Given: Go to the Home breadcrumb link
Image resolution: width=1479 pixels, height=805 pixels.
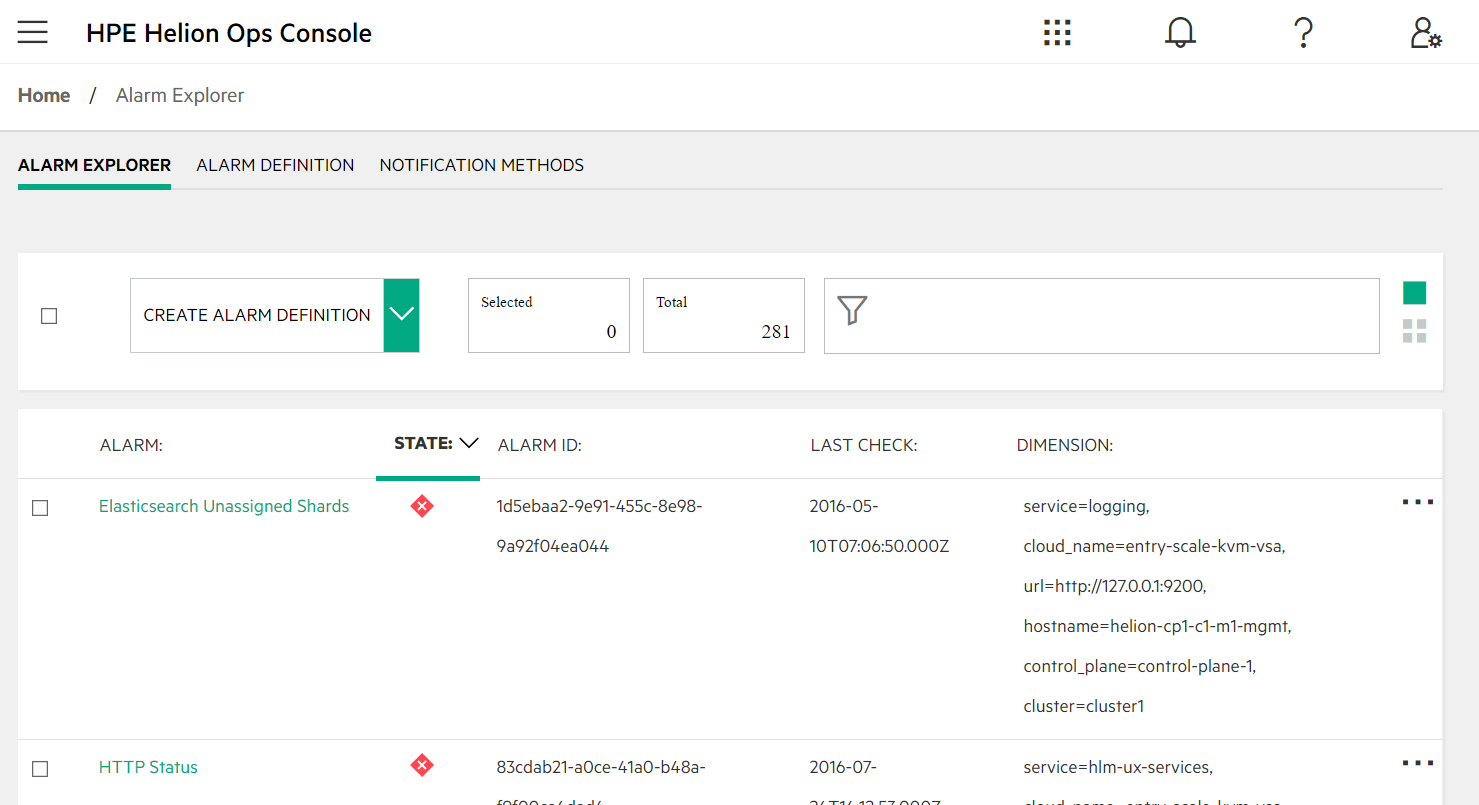Looking at the screenshot, I should 44,95.
